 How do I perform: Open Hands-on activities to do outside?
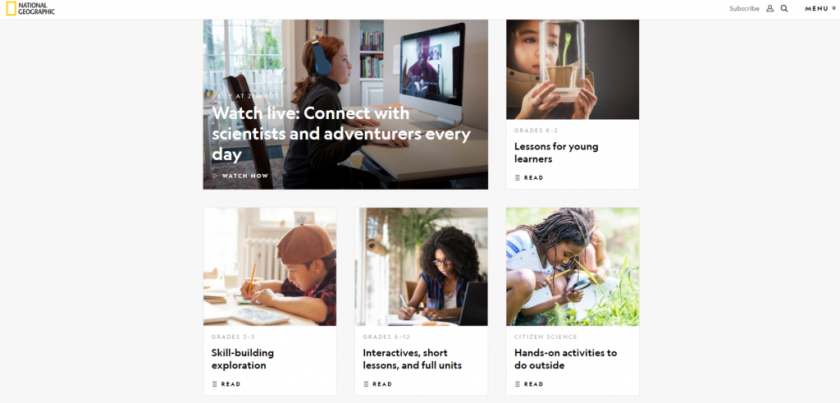pos(565,359)
